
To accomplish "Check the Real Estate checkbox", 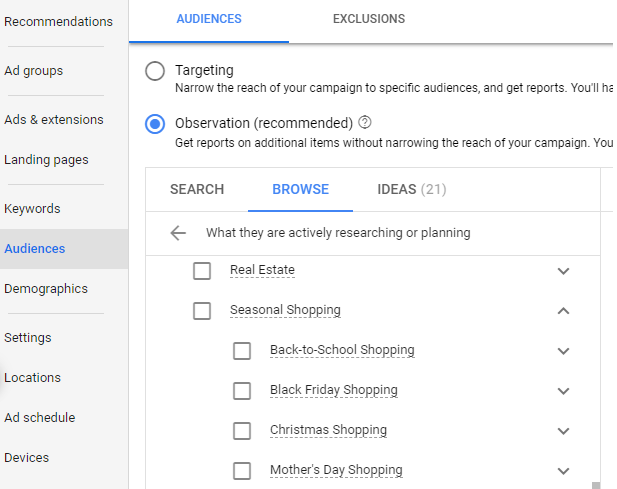I will pos(202,271).
